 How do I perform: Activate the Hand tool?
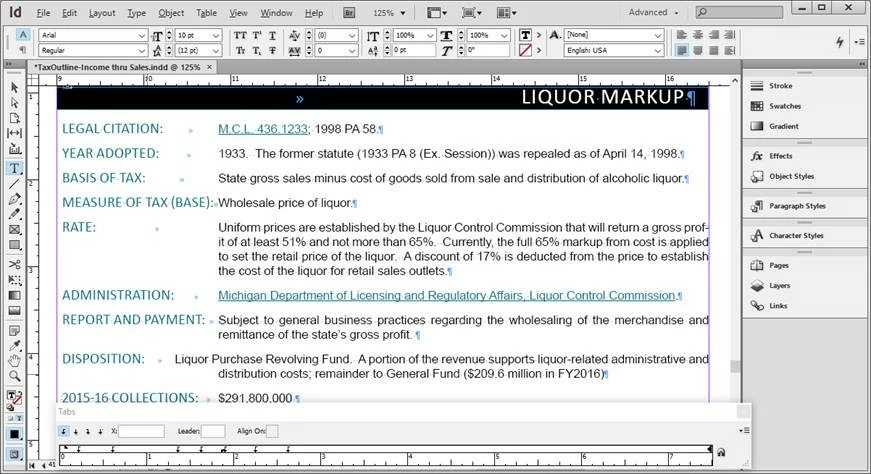[x=14, y=361]
